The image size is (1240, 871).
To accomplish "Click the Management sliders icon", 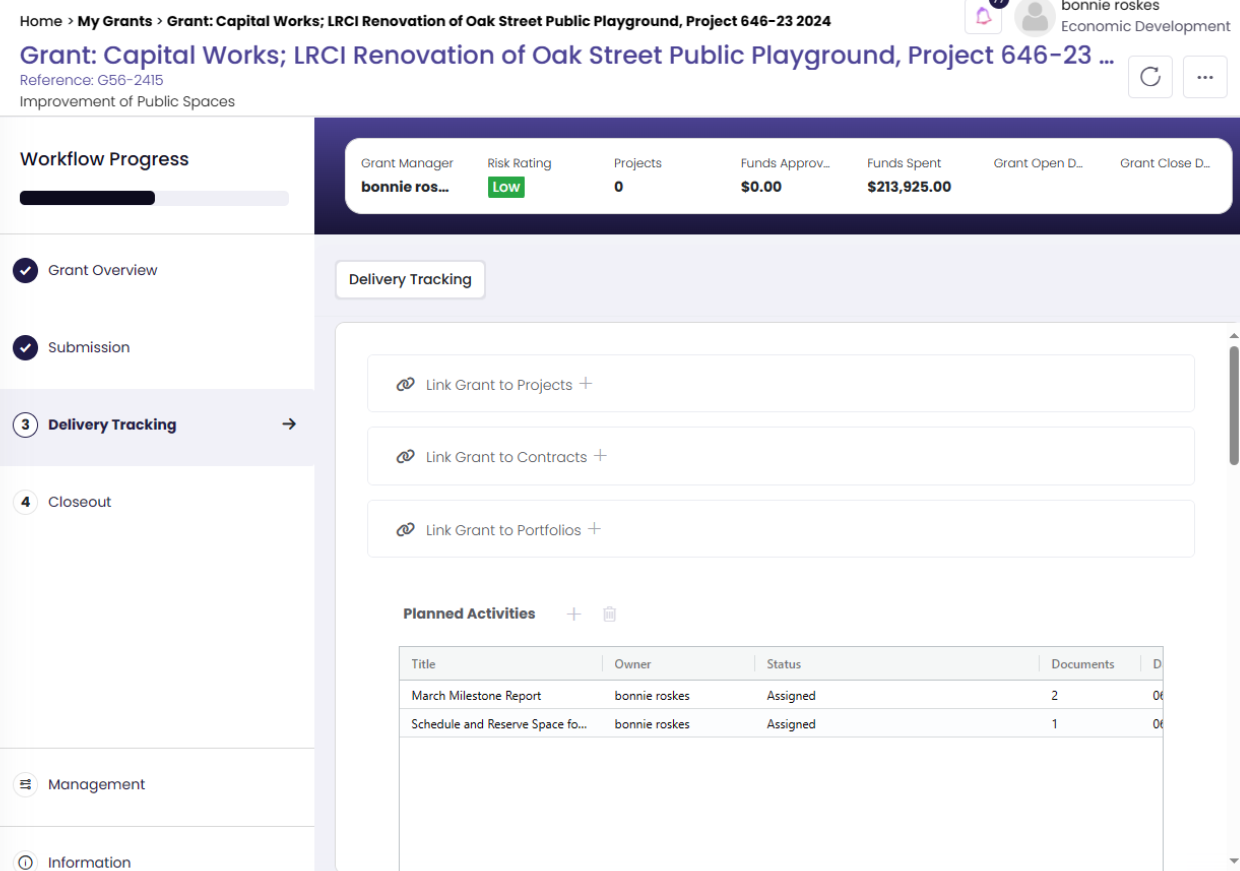I will point(26,785).
